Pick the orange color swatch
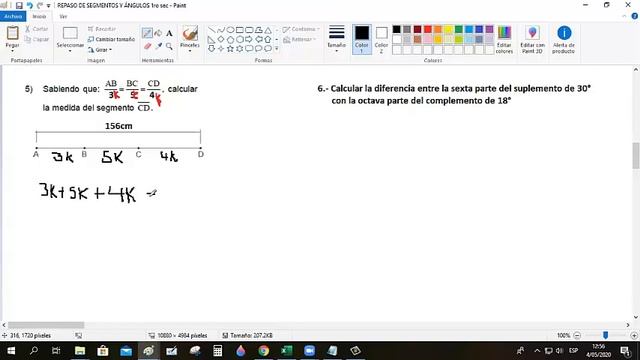Screen dimensions: 640x360 pyautogui.click(x=438, y=29)
